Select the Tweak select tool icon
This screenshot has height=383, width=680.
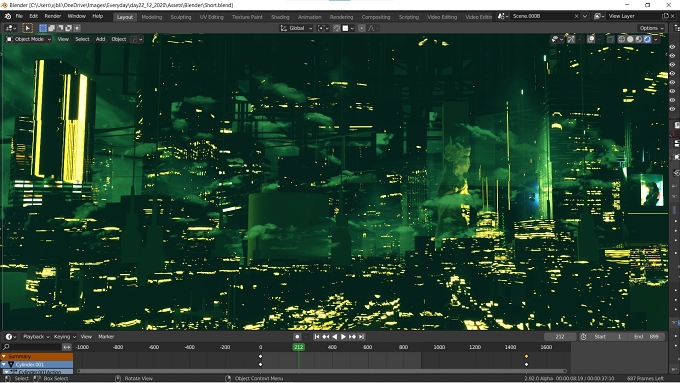(x=27, y=28)
